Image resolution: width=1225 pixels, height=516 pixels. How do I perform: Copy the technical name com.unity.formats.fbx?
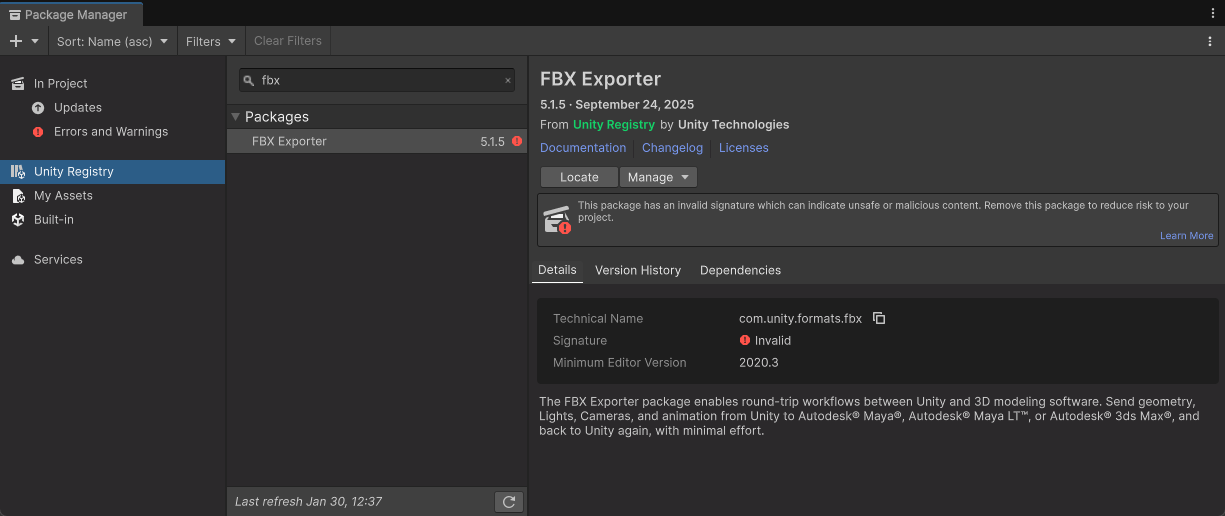tap(879, 318)
